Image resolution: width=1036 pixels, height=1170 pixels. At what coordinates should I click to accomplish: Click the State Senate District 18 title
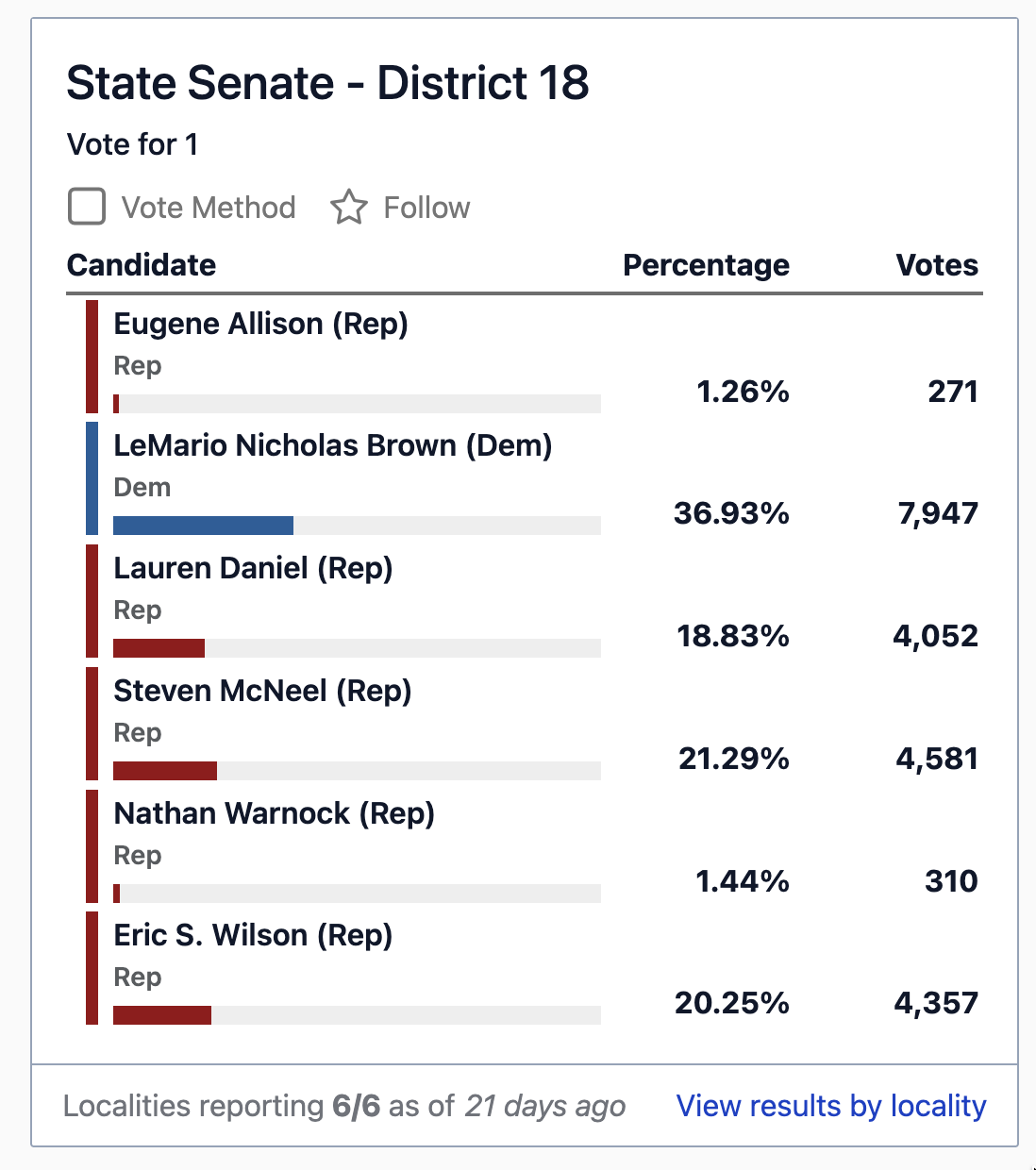[x=327, y=83]
